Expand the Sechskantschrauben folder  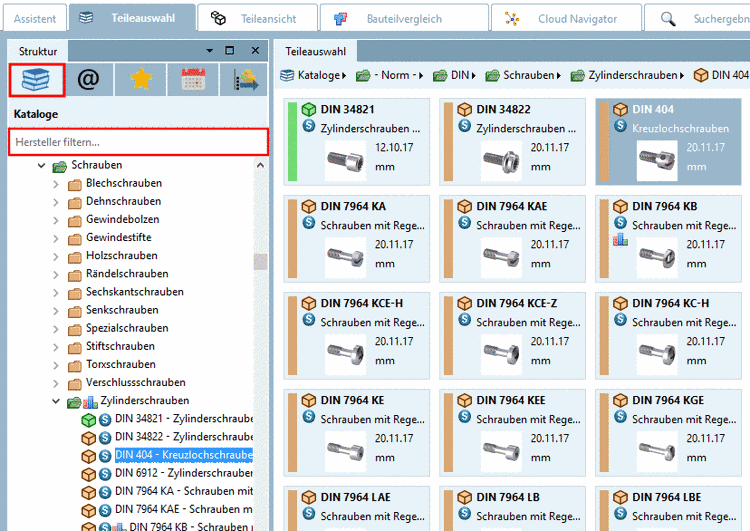point(56,293)
